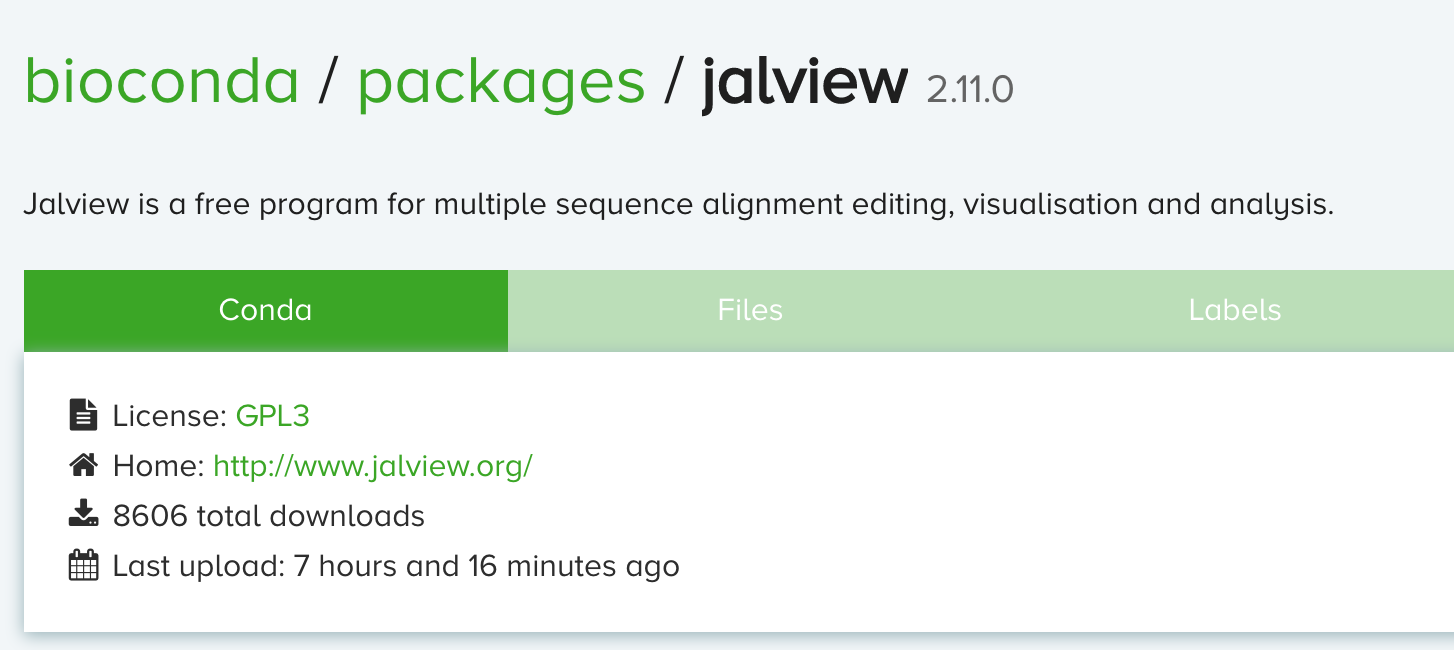The width and height of the screenshot is (1454, 650).
Task: Visit the http://www.jalview.org/ homepage link
Action: (x=373, y=465)
